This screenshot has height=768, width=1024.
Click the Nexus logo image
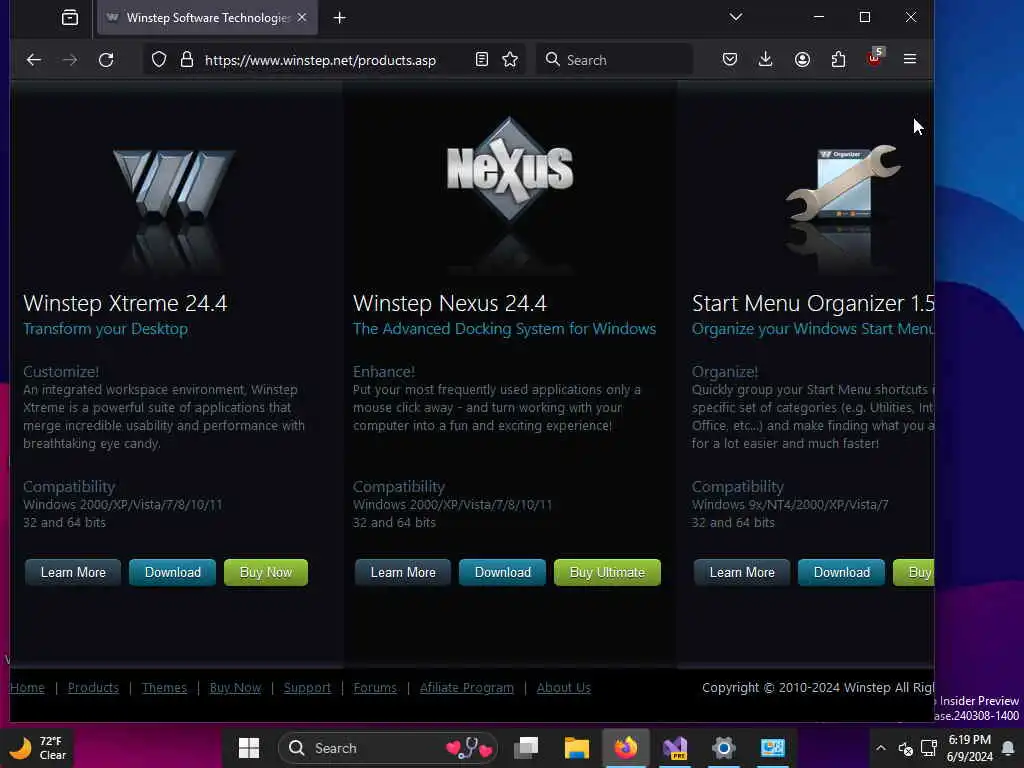coord(509,168)
